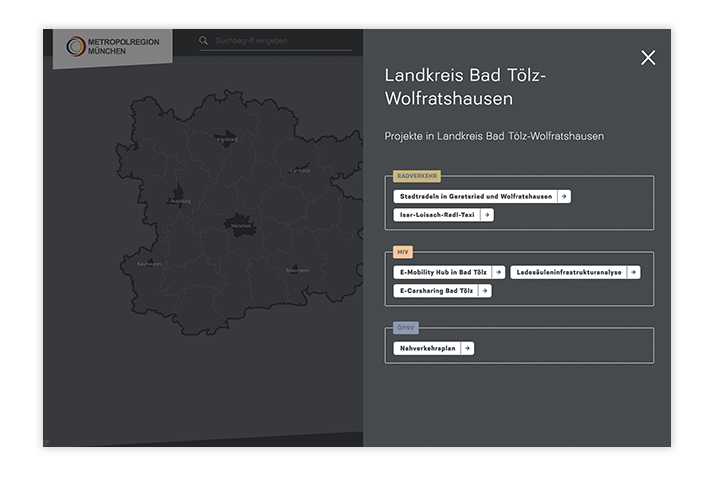
Task: Open the Nahverkehrsplan project
Action: point(427,348)
